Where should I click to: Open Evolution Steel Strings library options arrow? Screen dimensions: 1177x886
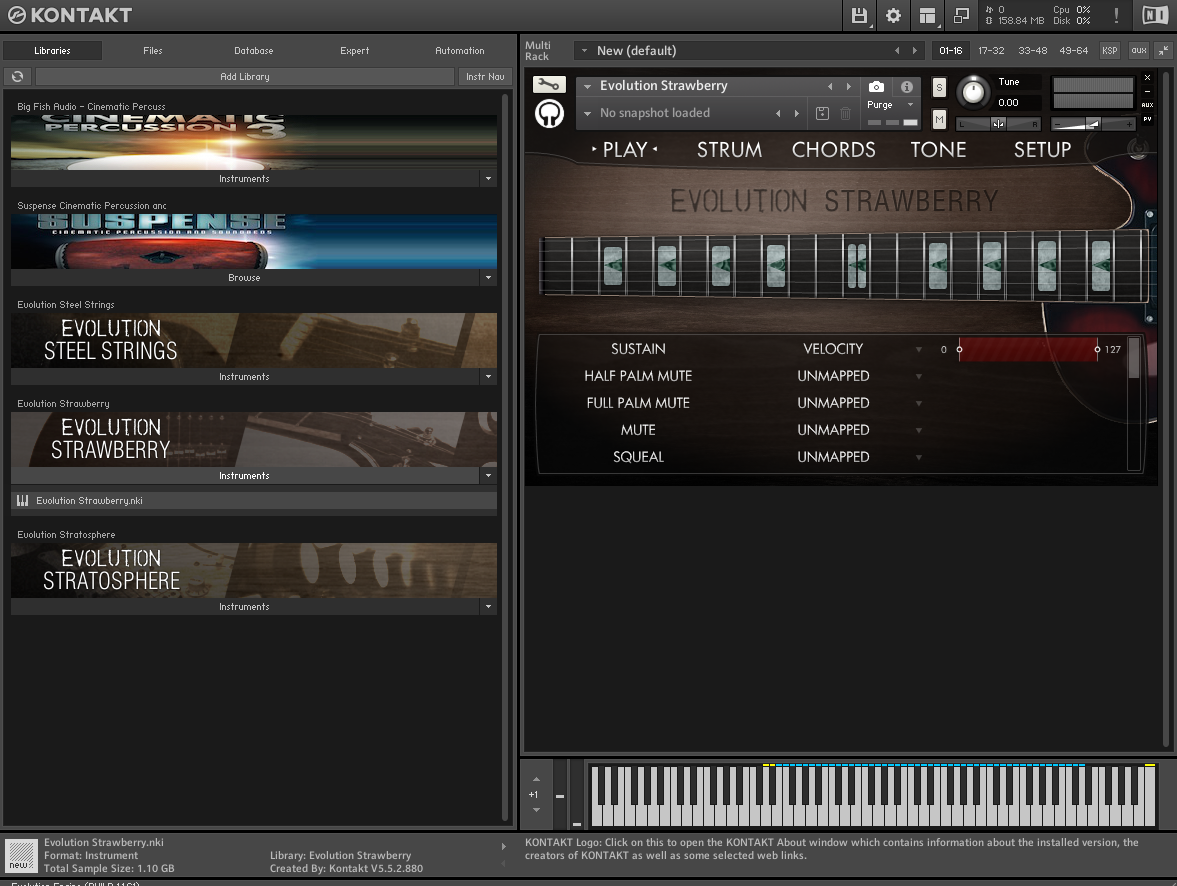pos(489,377)
